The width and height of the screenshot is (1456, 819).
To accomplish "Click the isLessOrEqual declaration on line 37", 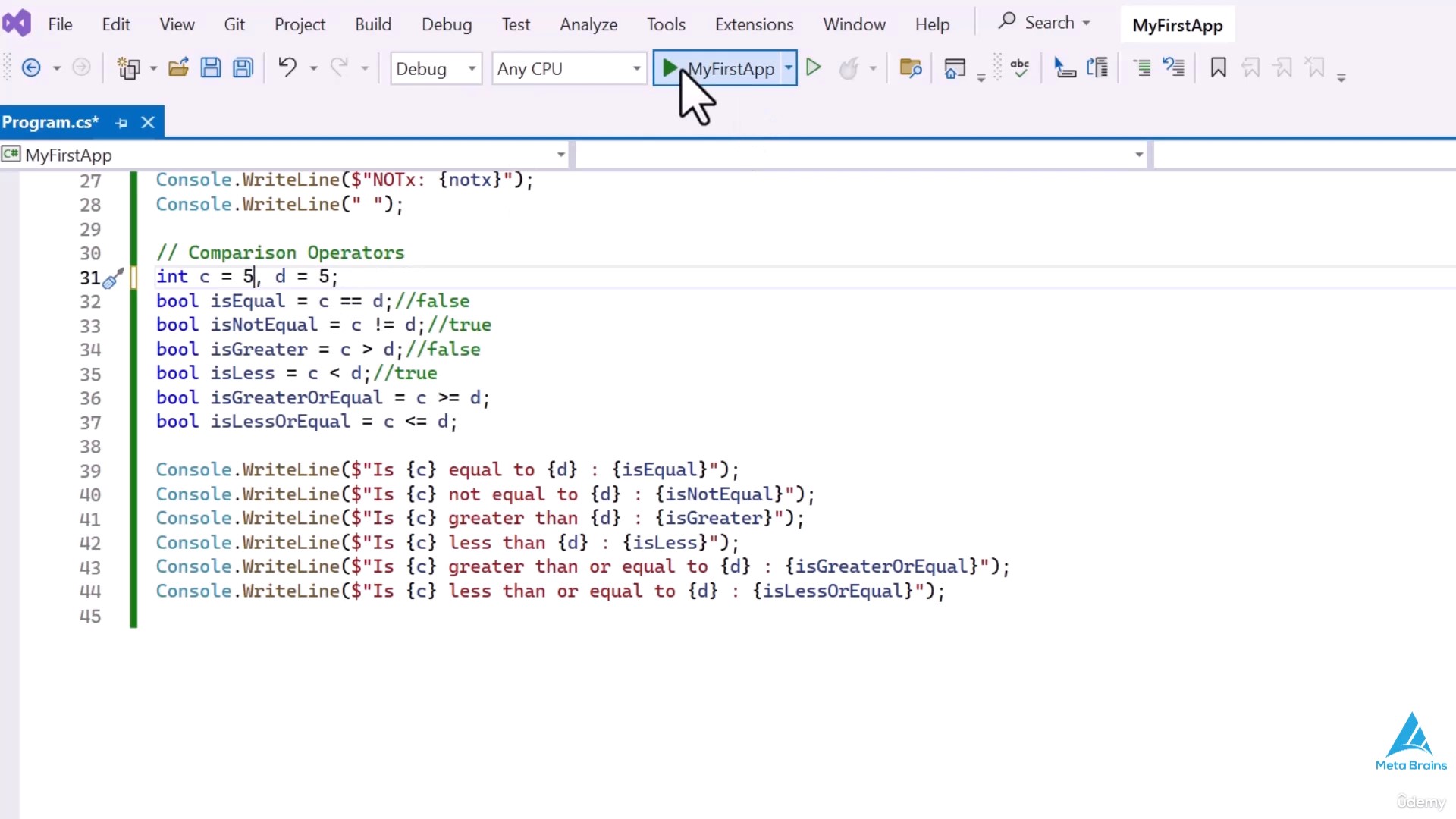I will [306, 422].
